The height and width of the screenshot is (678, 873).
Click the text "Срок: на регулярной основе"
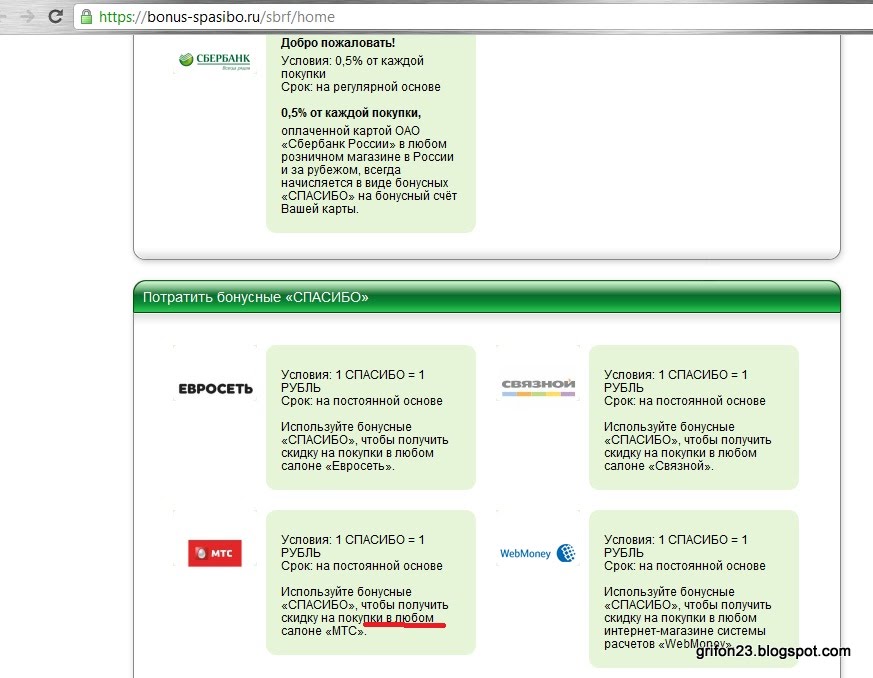360,87
